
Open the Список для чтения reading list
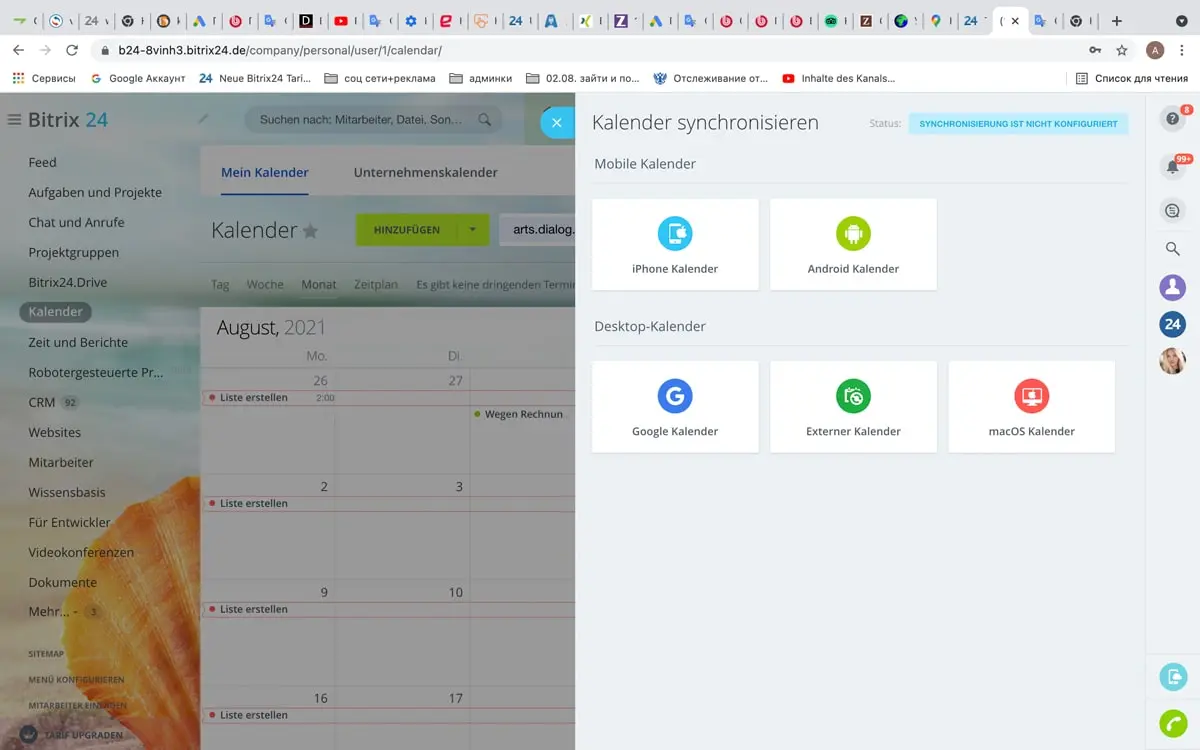[1132, 78]
